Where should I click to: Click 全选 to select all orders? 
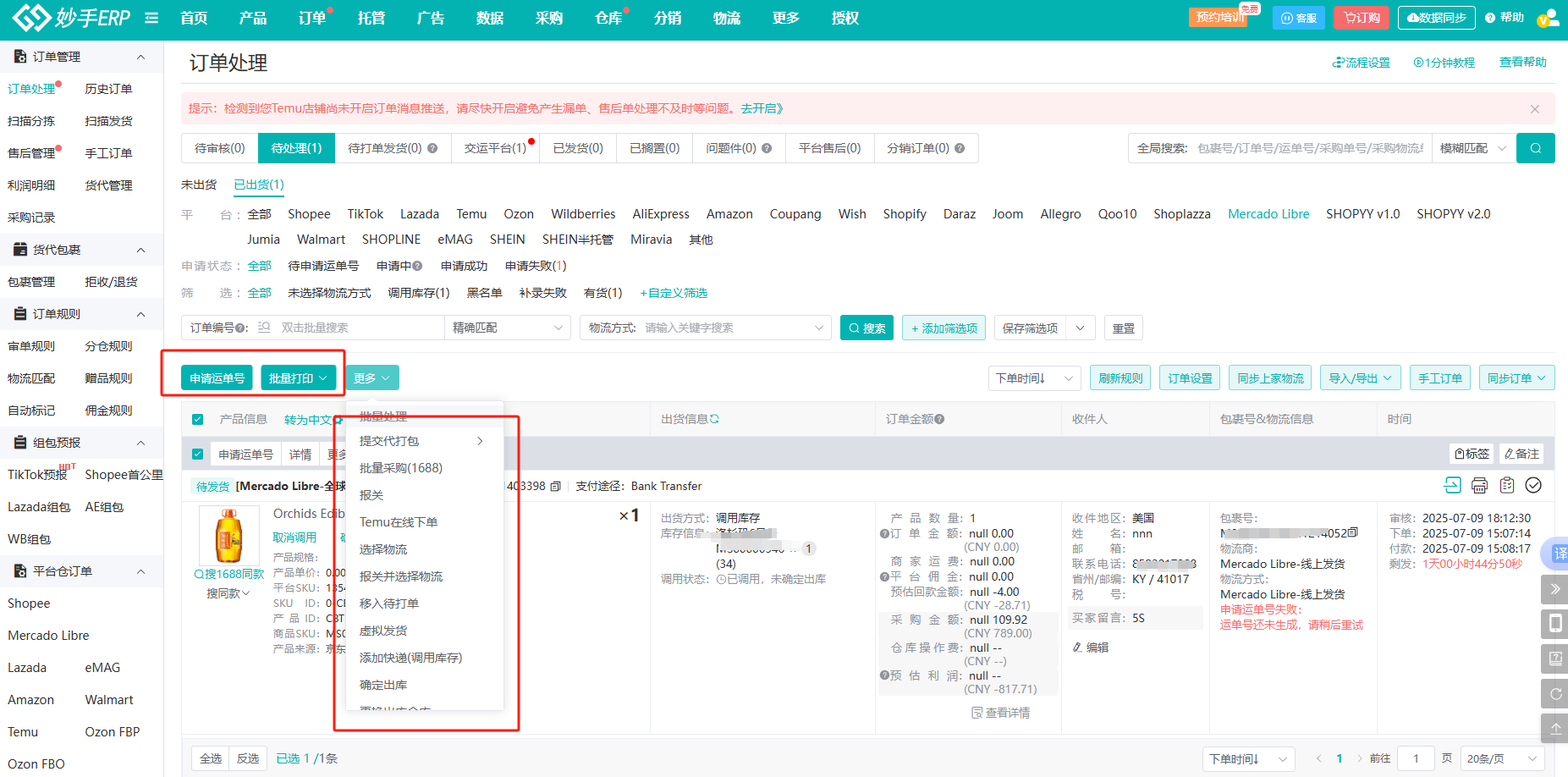pyautogui.click(x=211, y=758)
